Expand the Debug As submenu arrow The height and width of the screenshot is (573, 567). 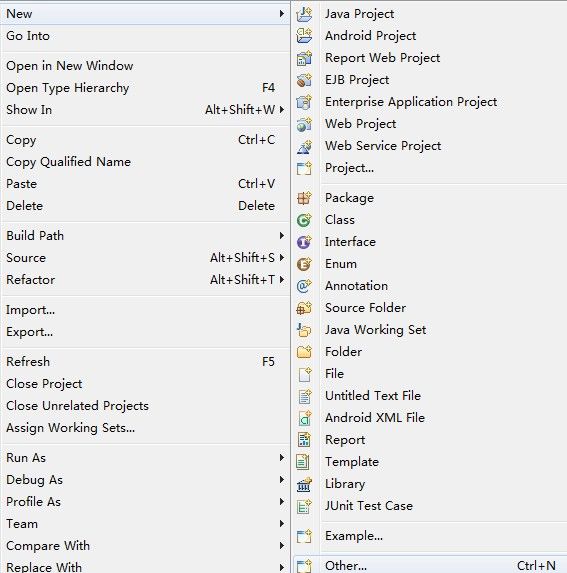click(282, 479)
